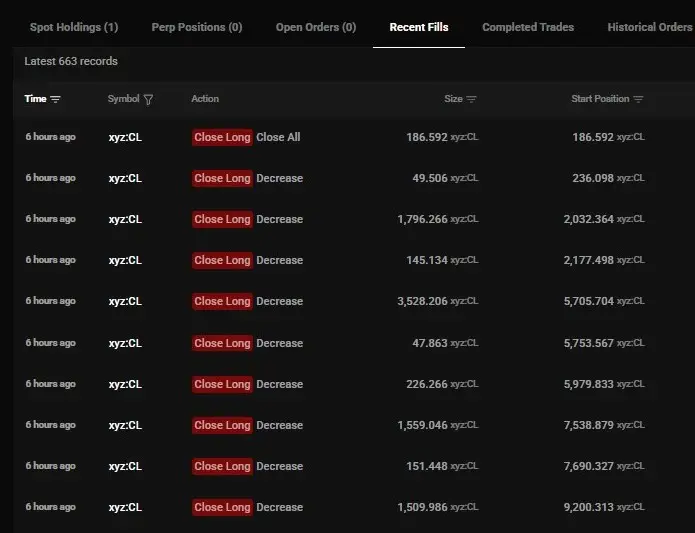Sort by the Start Position column icon
The width and height of the screenshot is (695, 533).
pyautogui.click(x=638, y=99)
